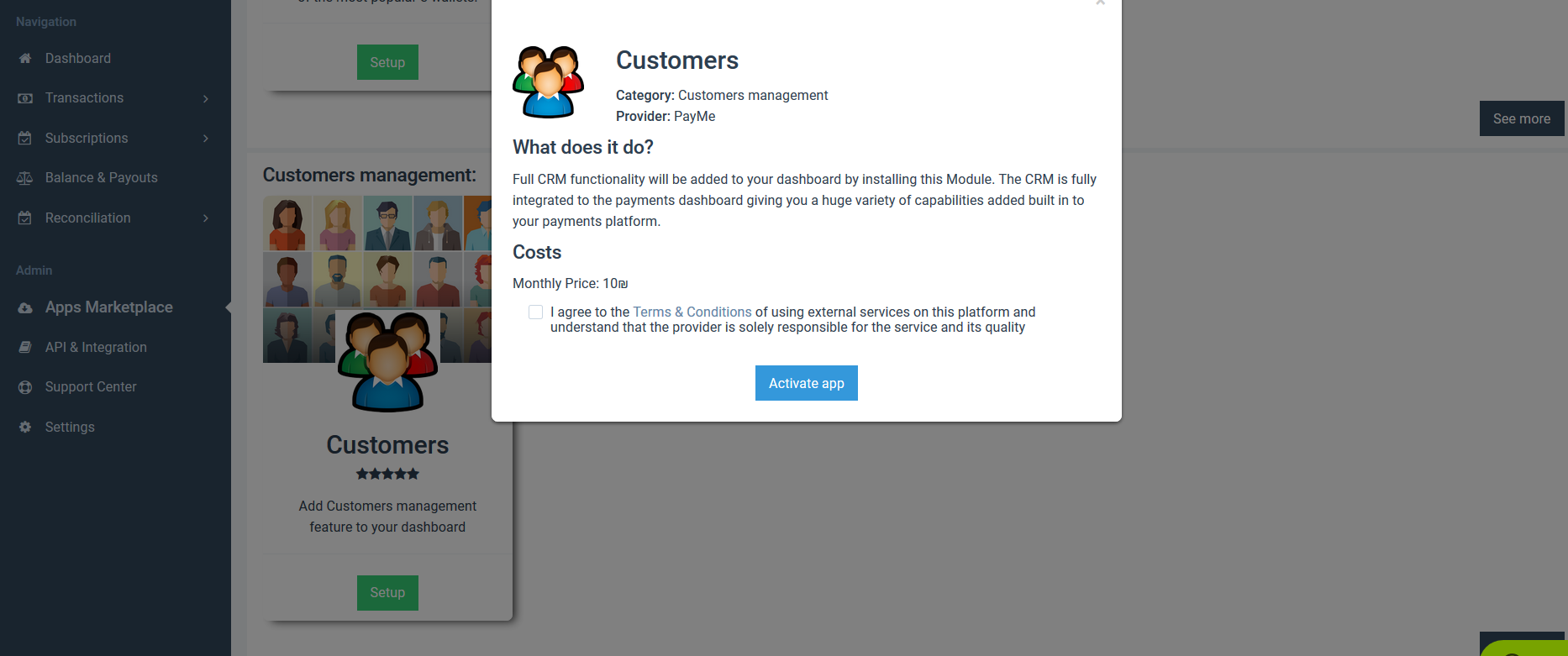Click the Customers app icon in dialog

[x=548, y=81]
